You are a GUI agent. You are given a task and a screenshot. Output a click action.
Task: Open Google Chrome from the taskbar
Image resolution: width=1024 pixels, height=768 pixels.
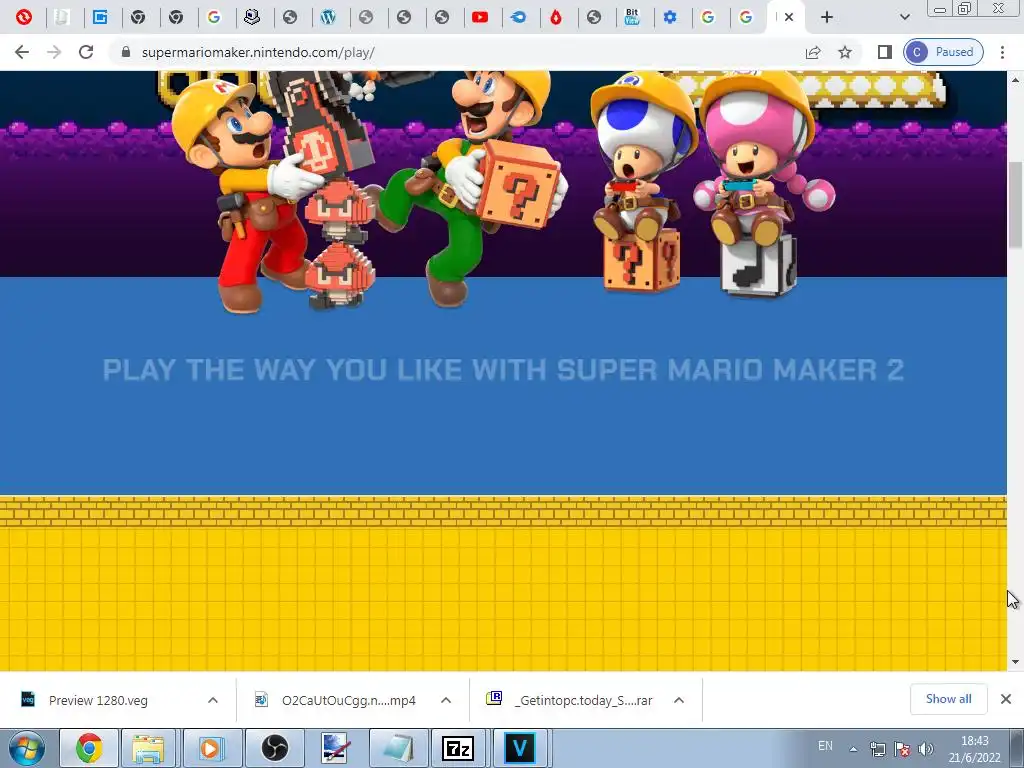(x=89, y=748)
